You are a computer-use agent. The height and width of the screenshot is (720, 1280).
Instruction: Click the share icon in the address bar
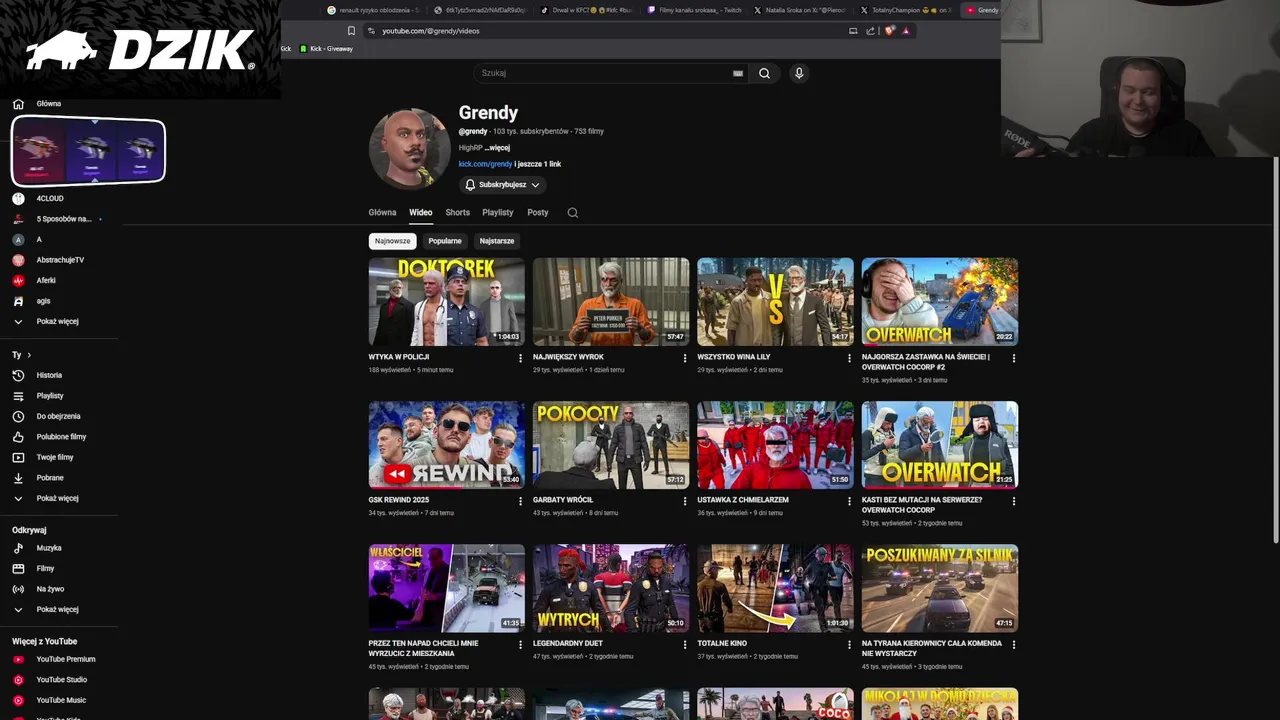[870, 31]
